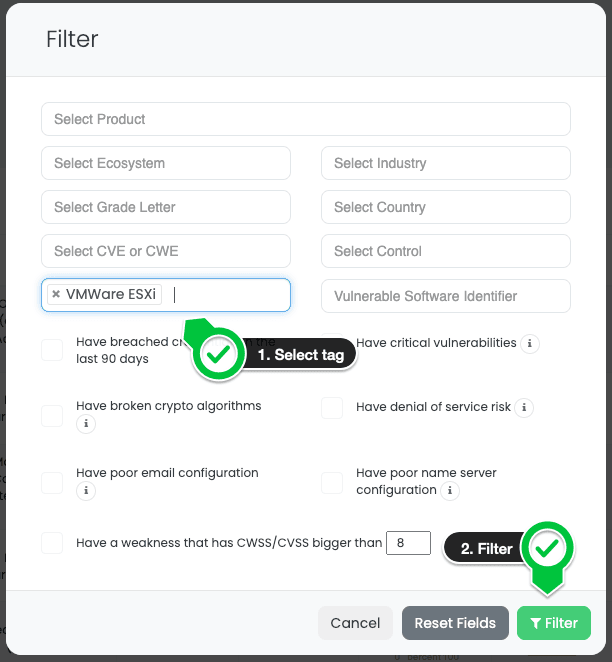Open the Select Industry dropdown
This screenshot has width=612, height=662.
click(x=446, y=163)
